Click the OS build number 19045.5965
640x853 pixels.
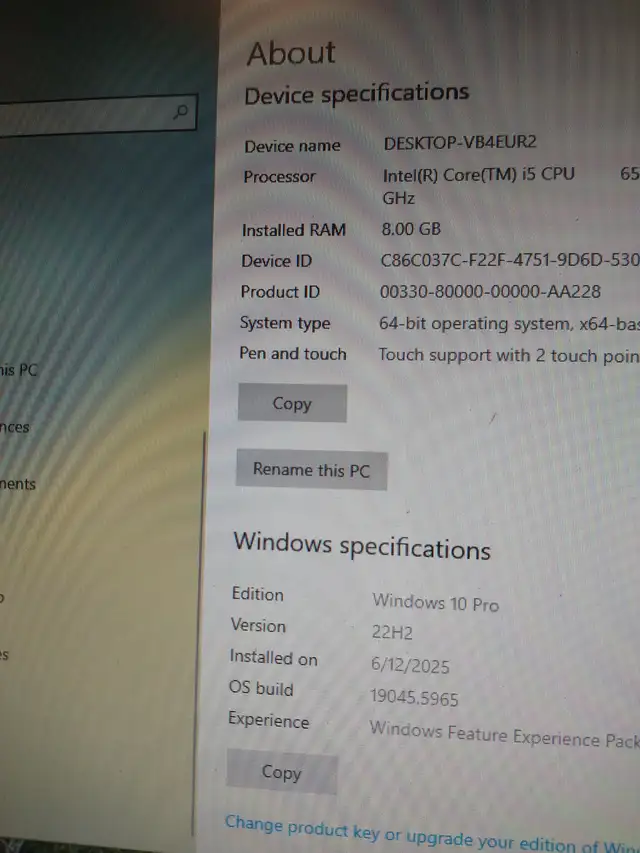(414, 697)
